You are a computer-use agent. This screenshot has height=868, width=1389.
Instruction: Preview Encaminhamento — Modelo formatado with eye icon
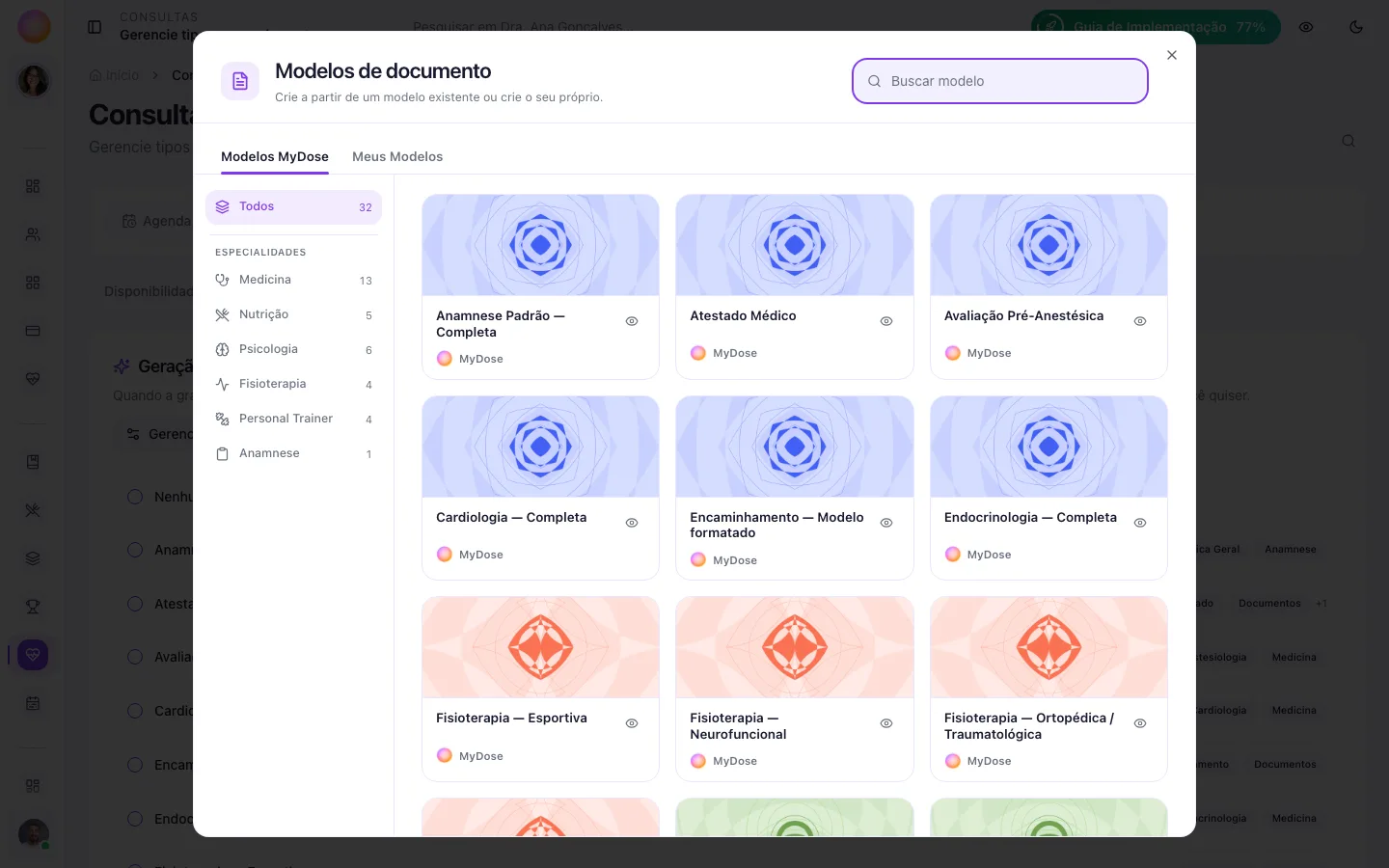pyautogui.click(x=886, y=523)
